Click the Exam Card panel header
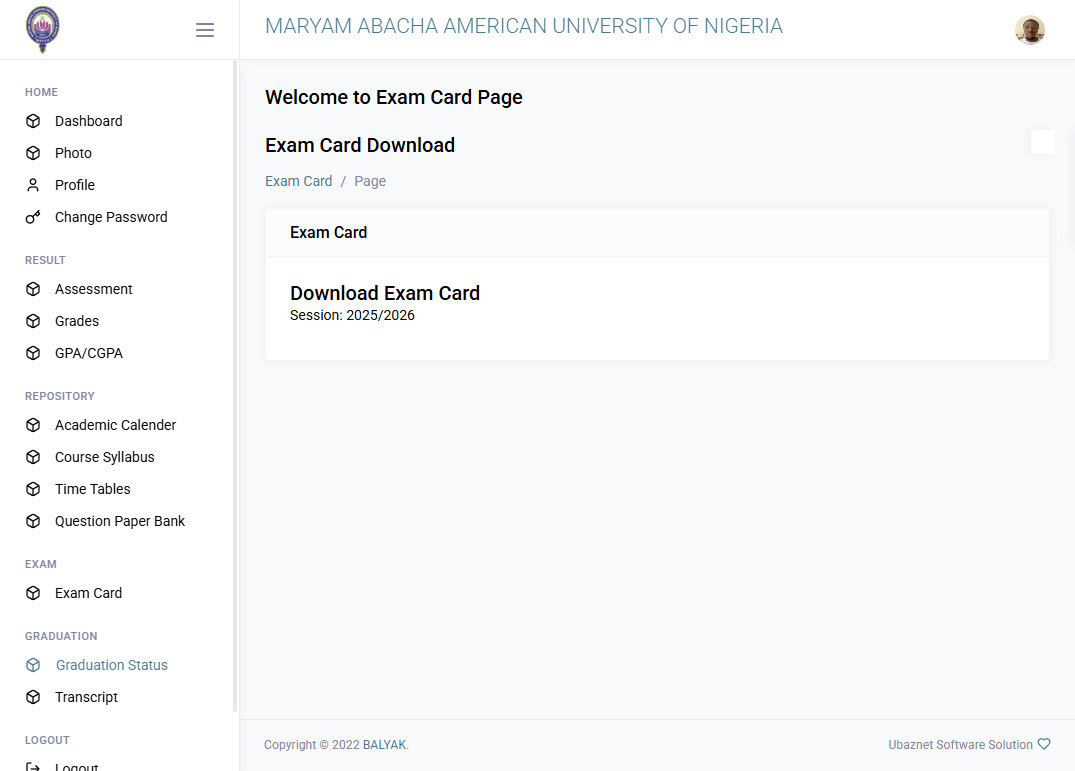 (657, 233)
